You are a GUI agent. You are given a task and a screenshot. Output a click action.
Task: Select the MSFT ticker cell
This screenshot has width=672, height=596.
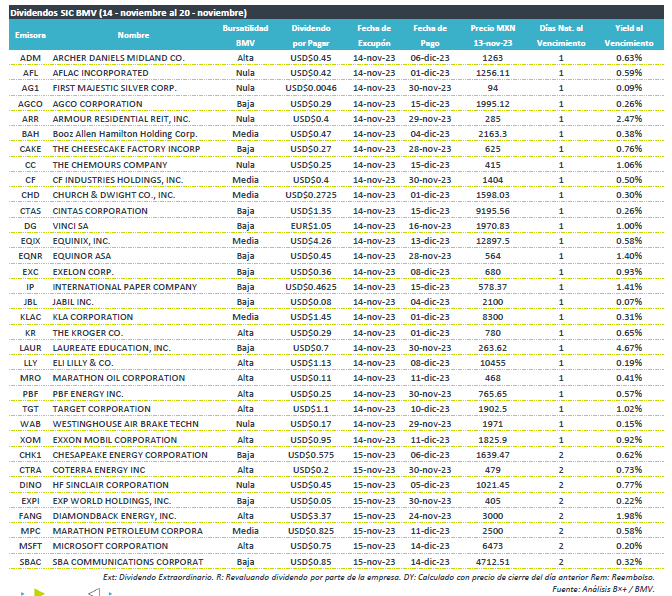(x=30, y=545)
